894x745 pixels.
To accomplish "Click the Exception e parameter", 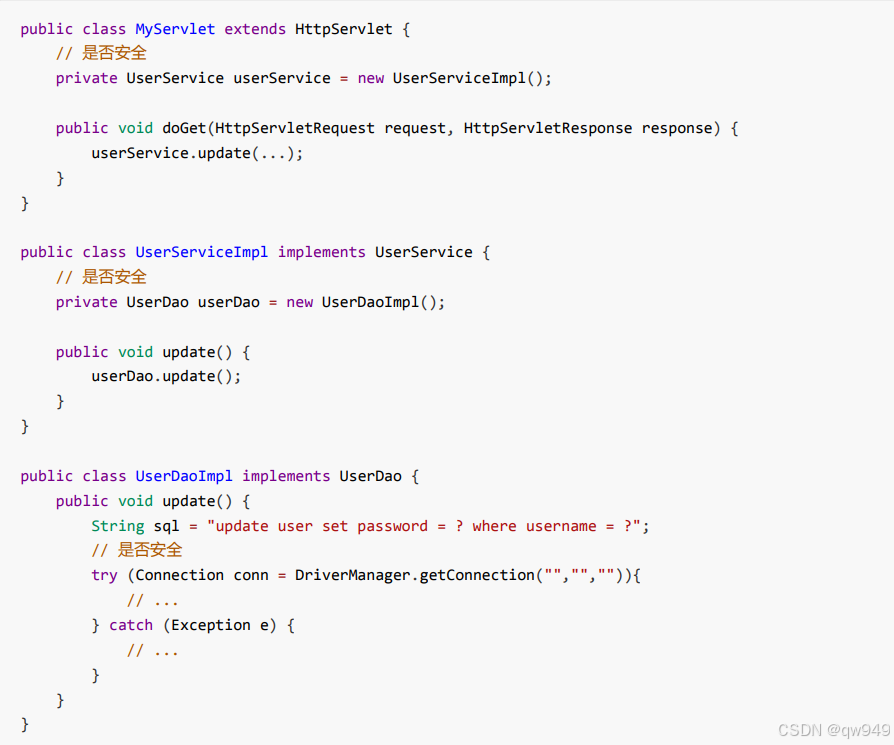I will click(220, 625).
